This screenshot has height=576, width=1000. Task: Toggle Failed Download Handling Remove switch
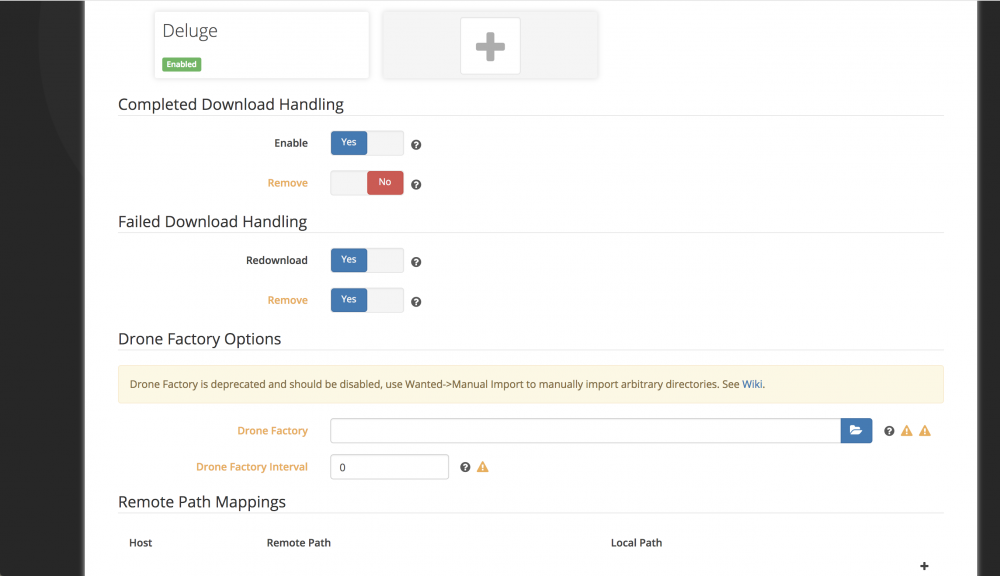tap(367, 300)
